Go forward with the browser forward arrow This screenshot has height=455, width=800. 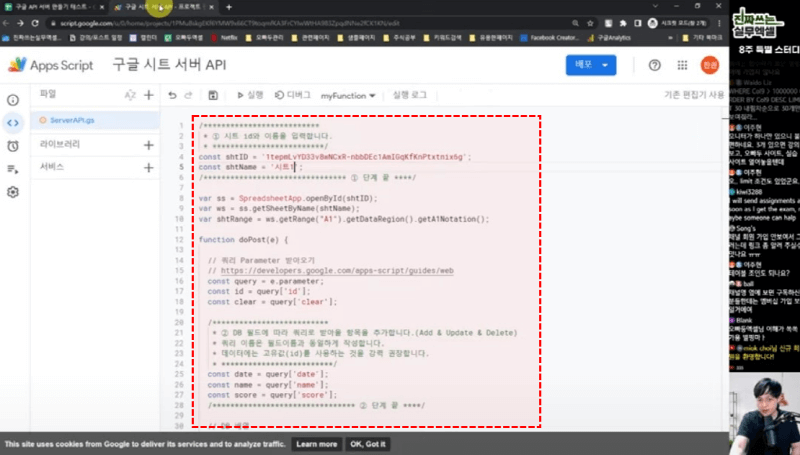click(x=20, y=23)
